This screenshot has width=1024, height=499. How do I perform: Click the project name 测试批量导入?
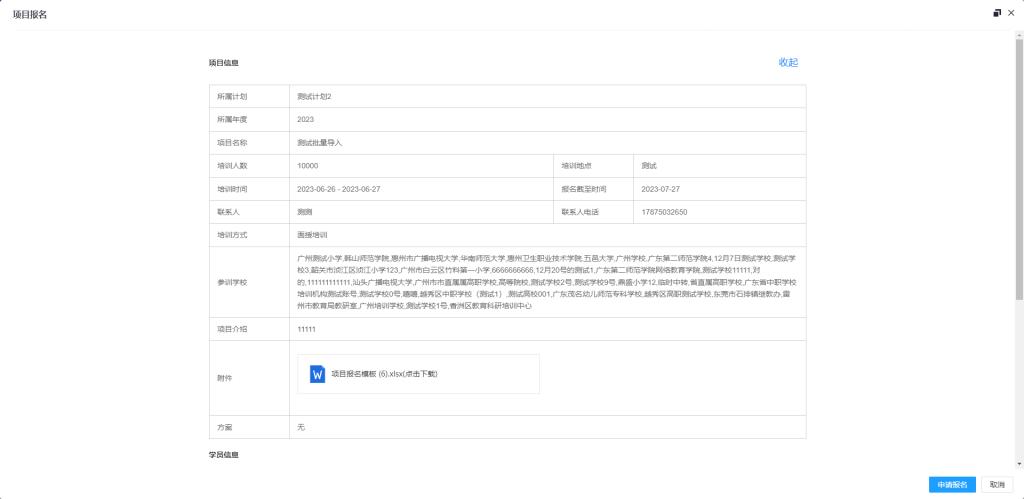319,143
